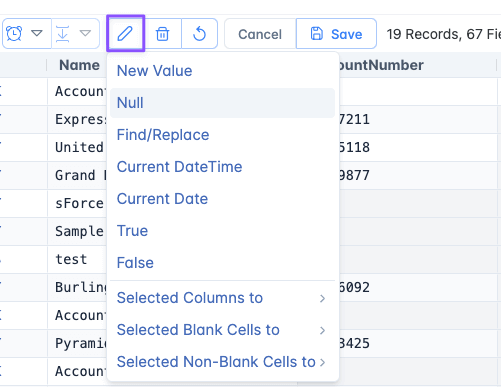Image resolution: width=501 pixels, height=387 pixels.
Task: Select the Burling name cell
Action: click(x=77, y=287)
